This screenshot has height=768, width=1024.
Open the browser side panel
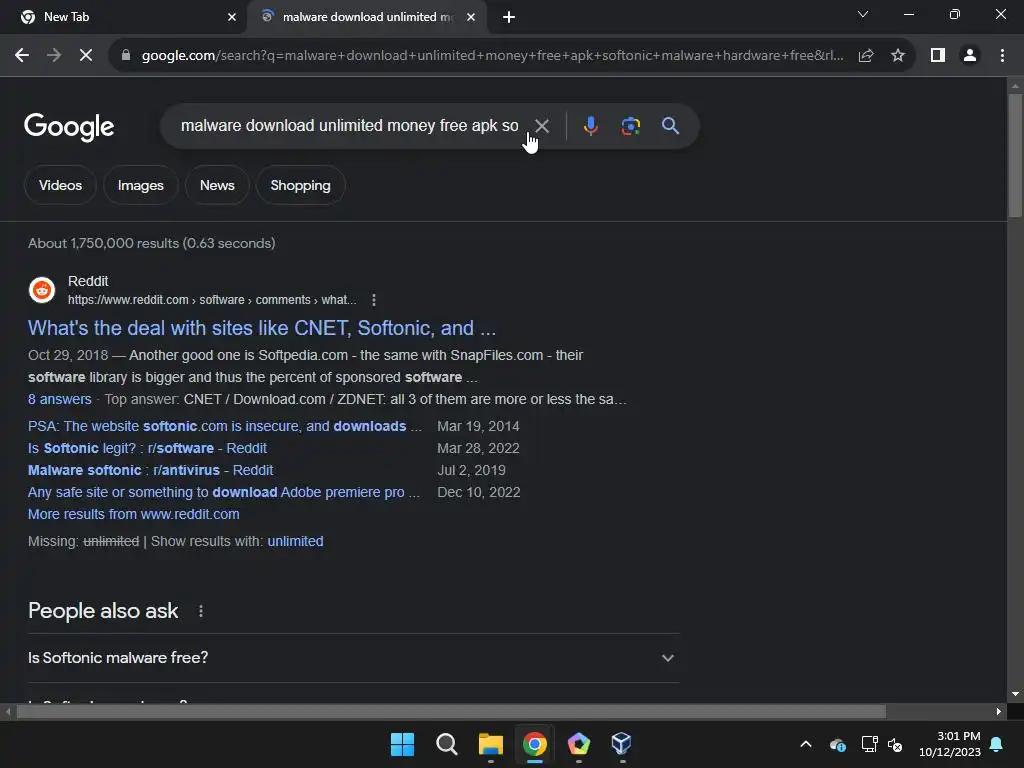pos(938,56)
